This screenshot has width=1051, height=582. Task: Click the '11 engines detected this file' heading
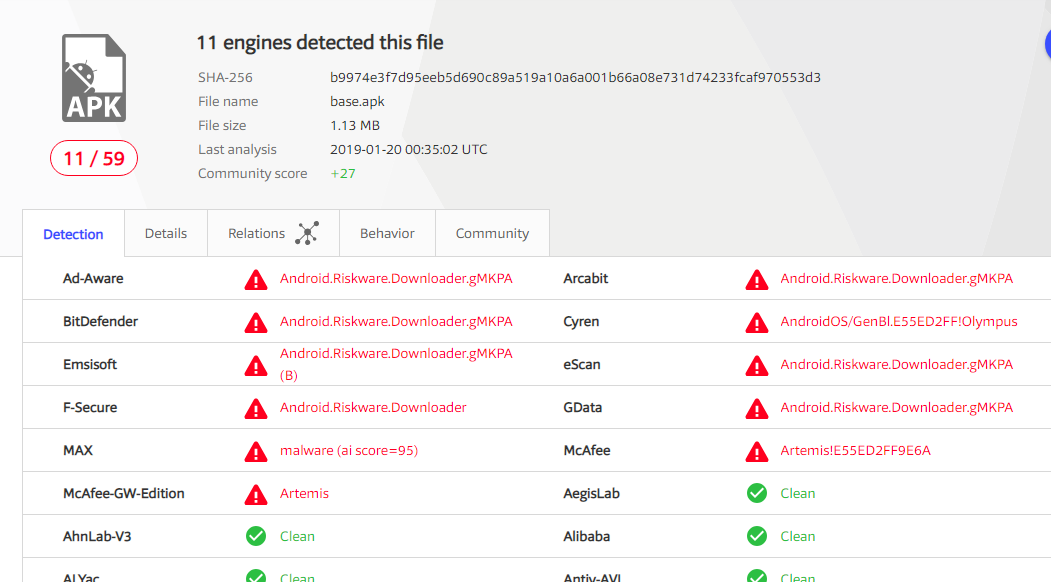[x=320, y=42]
